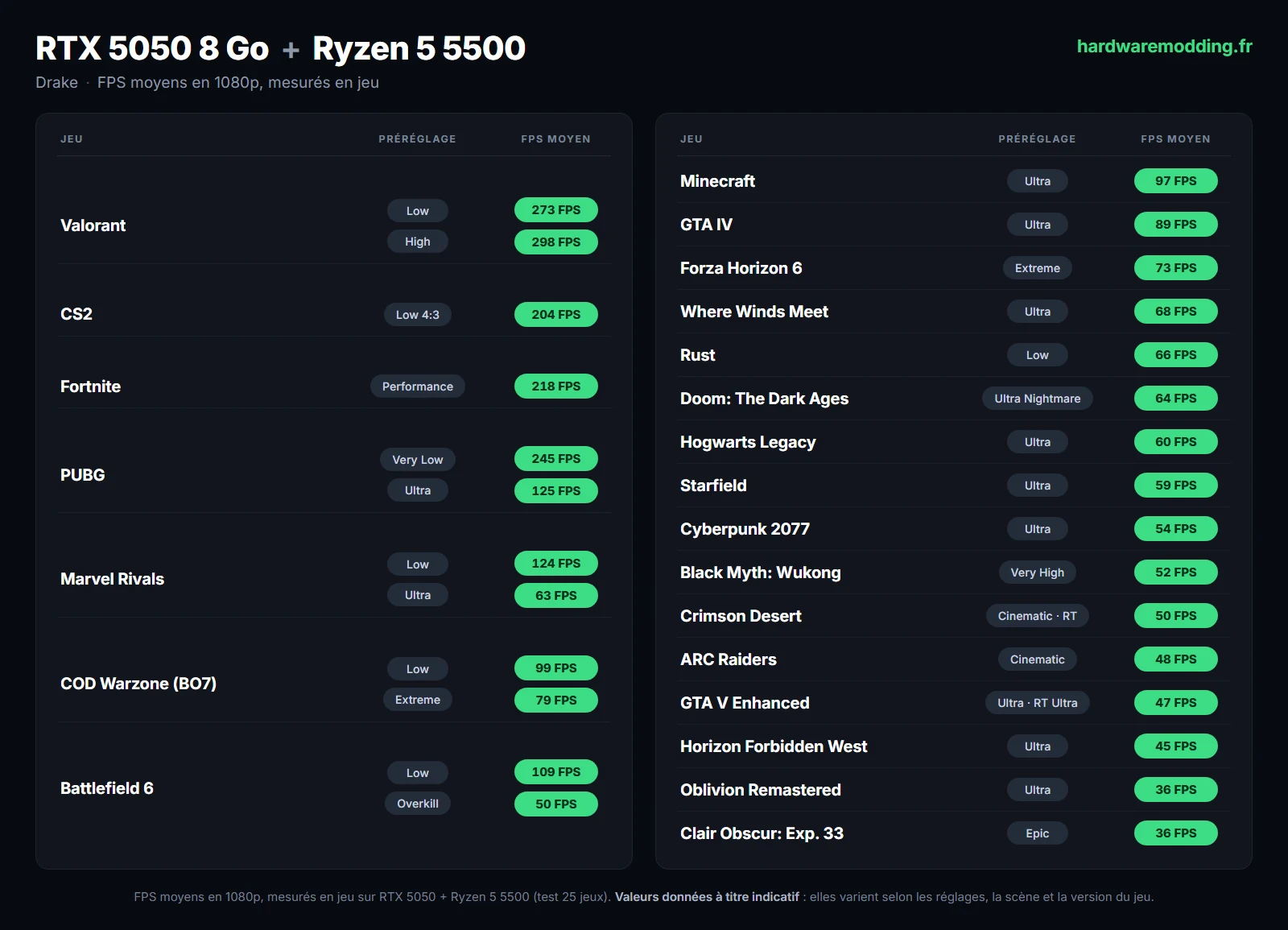Select the Low 4:3 preset for CS2
The width and height of the screenshot is (1288, 930).
pos(418,315)
